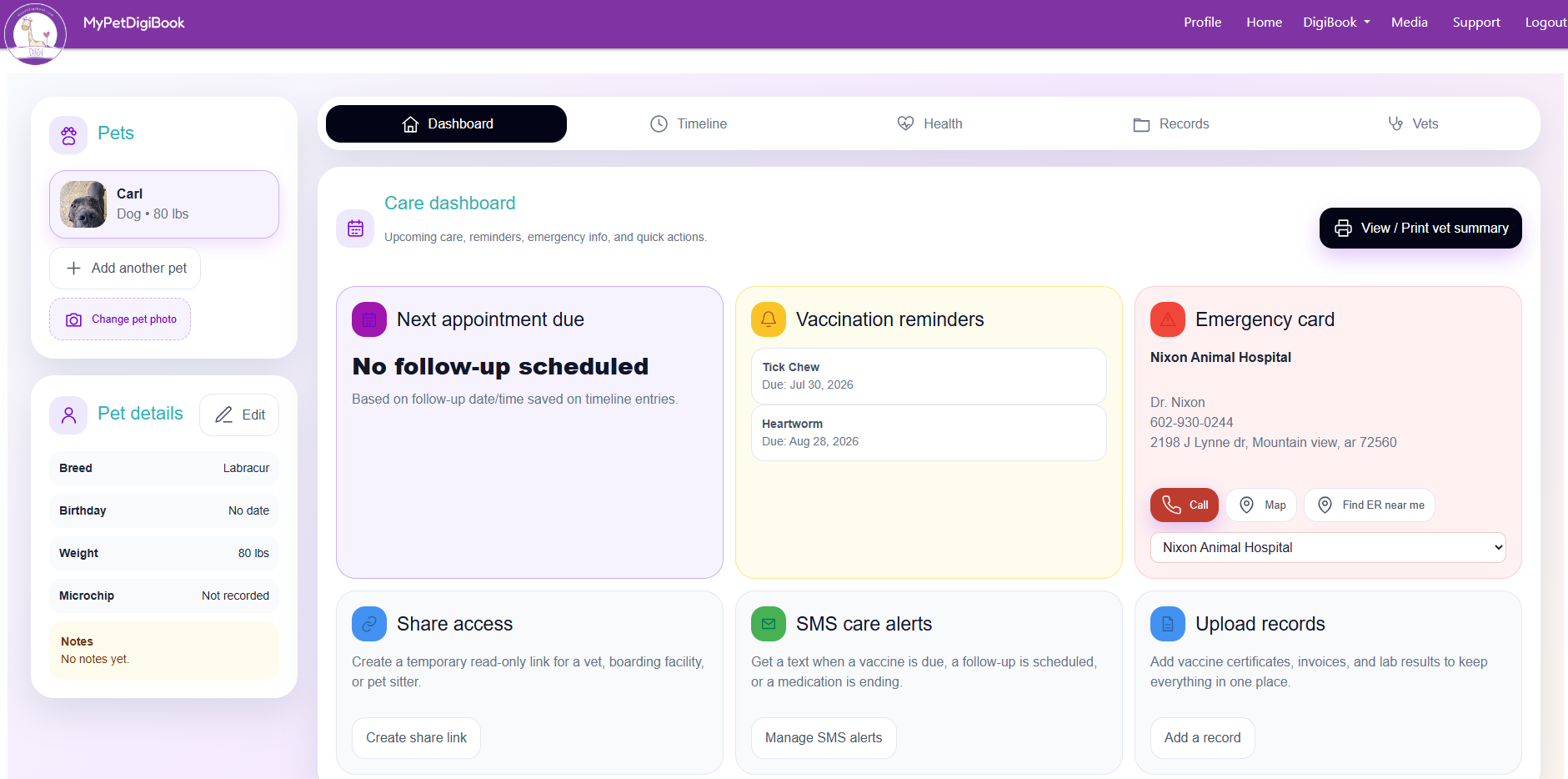
Task: Click the clock icon on Timeline tab
Action: 659,124
